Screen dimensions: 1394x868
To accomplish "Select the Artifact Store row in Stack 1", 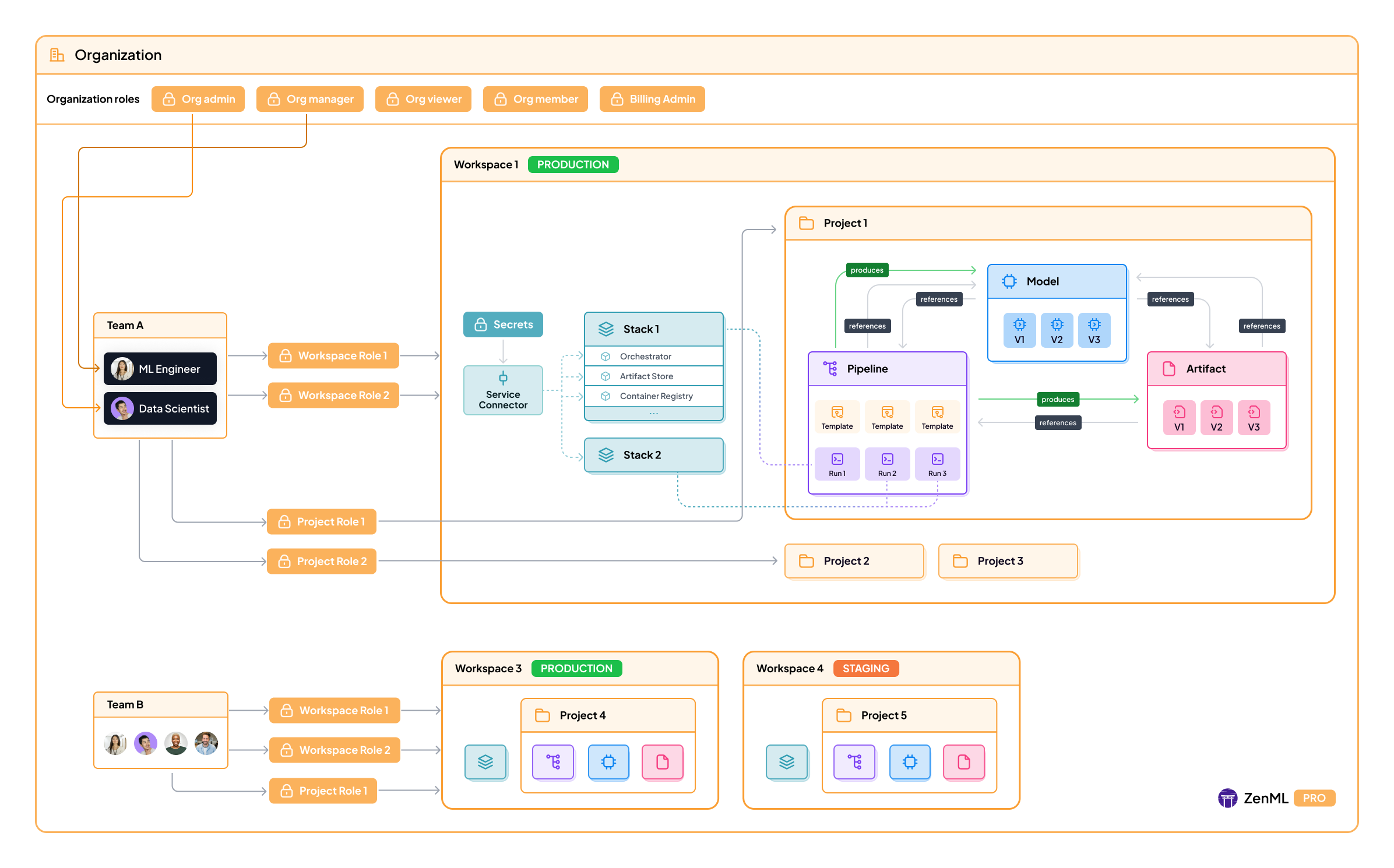I will [653, 376].
